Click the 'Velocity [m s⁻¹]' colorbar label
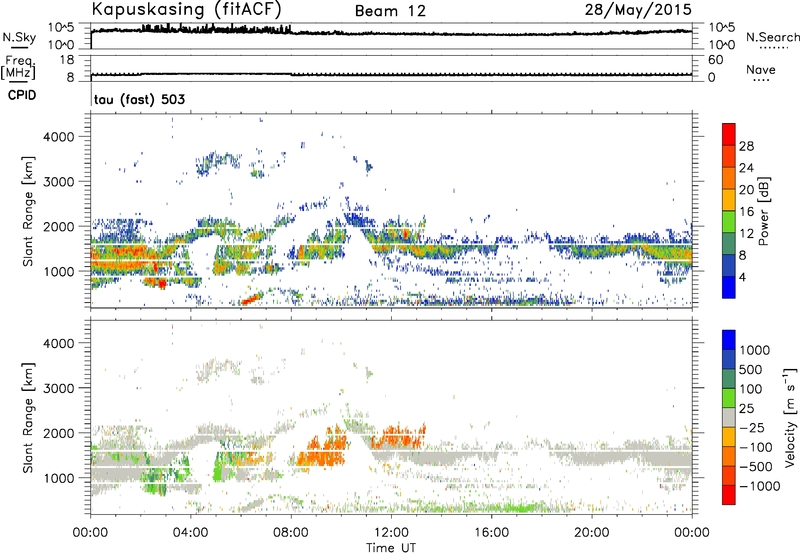Viewport: 800px width, 554px height. 790,417
